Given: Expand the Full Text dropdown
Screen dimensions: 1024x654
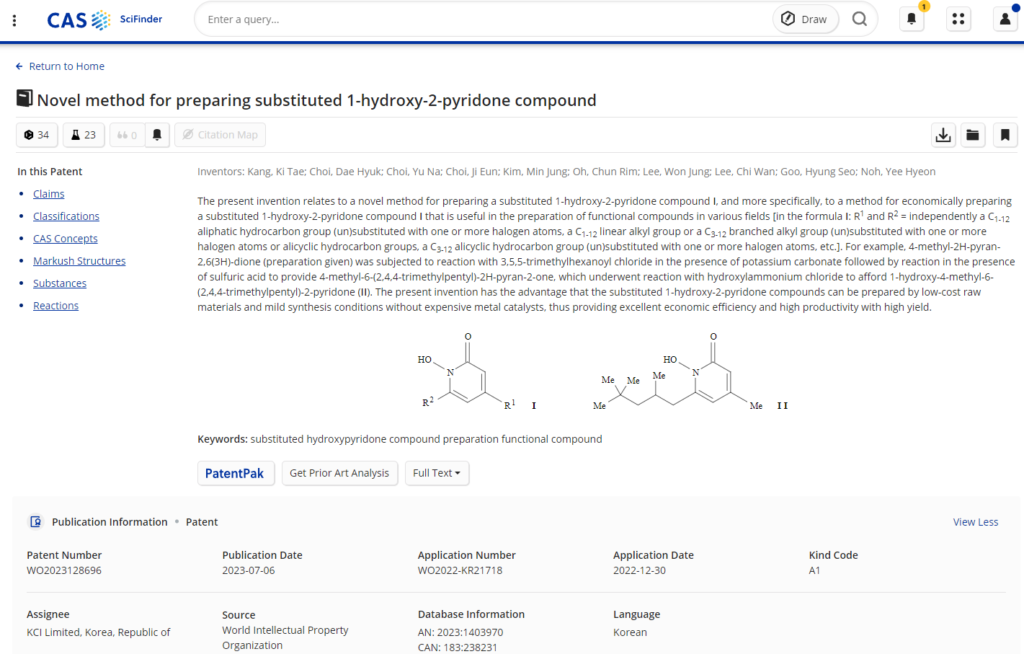Looking at the screenshot, I should pyautogui.click(x=436, y=473).
